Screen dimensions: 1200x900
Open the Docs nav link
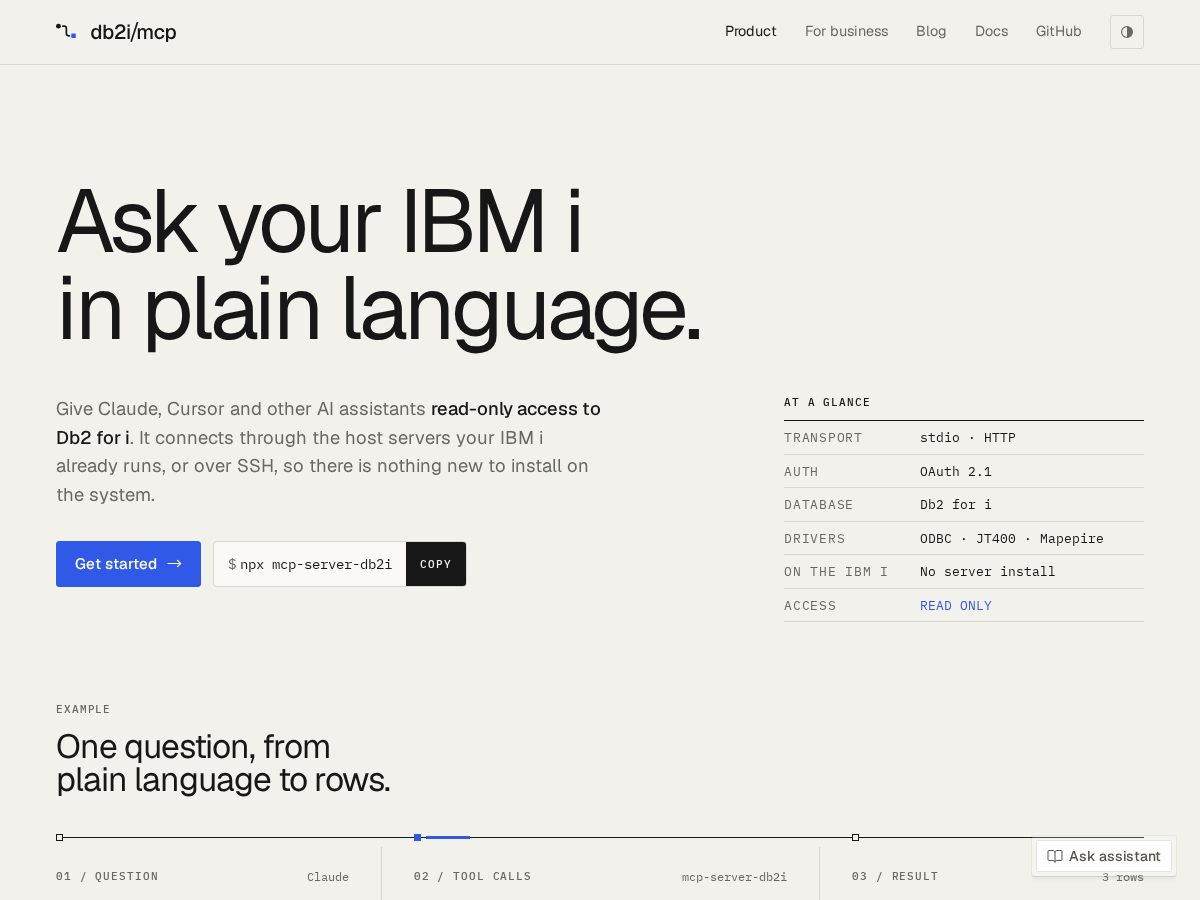point(991,31)
